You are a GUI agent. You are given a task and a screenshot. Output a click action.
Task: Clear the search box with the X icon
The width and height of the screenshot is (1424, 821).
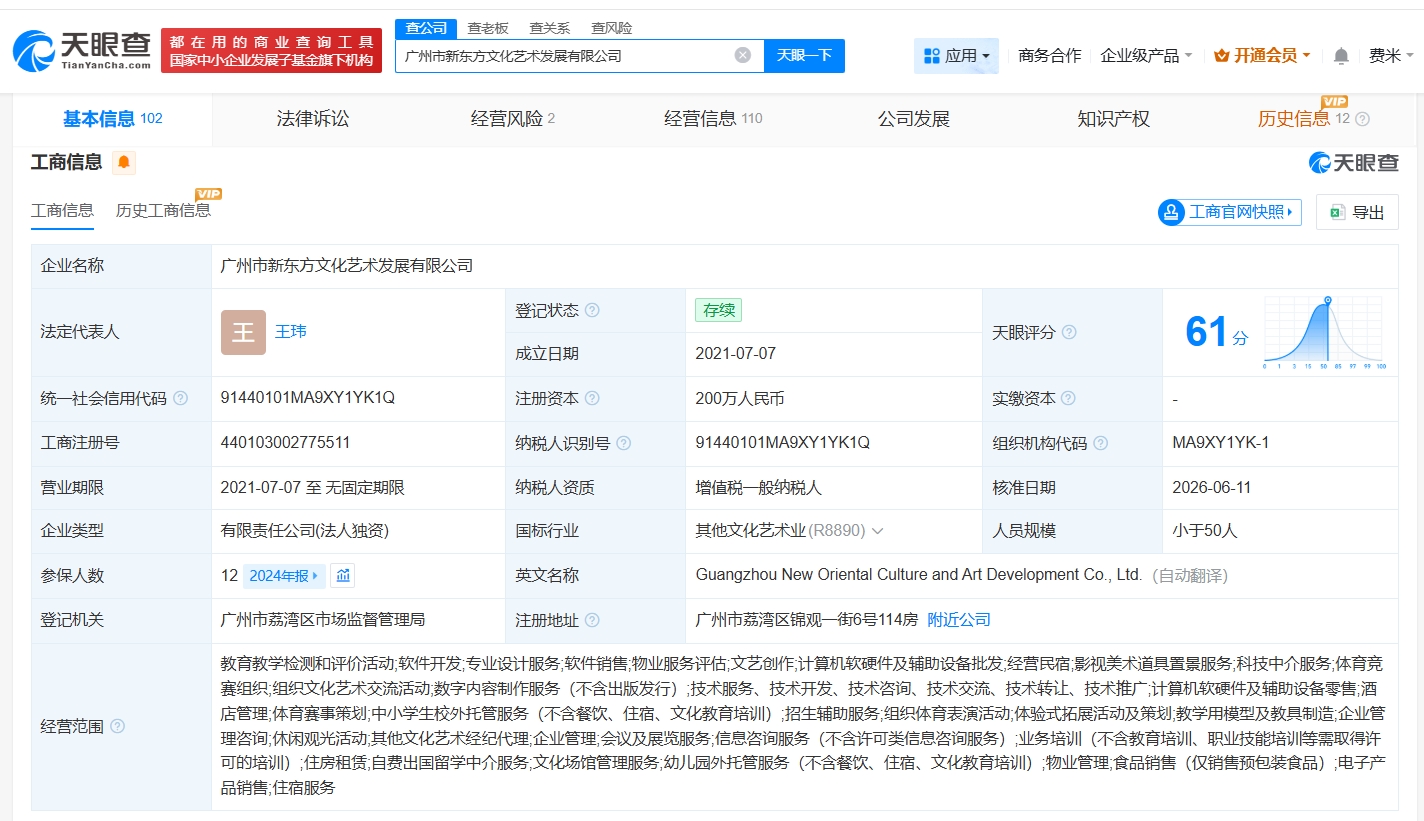point(743,55)
